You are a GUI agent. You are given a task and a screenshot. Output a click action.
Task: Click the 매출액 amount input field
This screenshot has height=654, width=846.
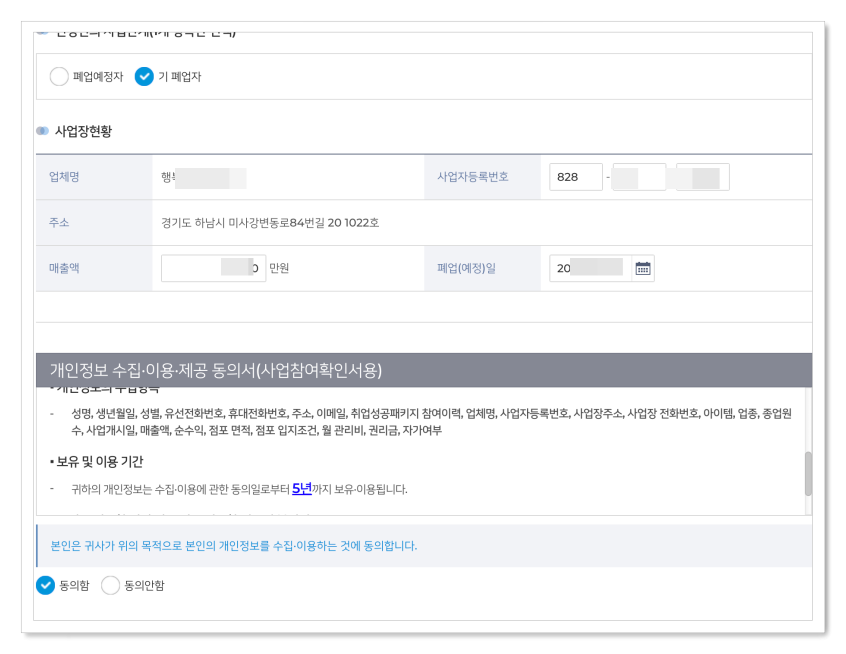(212, 267)
